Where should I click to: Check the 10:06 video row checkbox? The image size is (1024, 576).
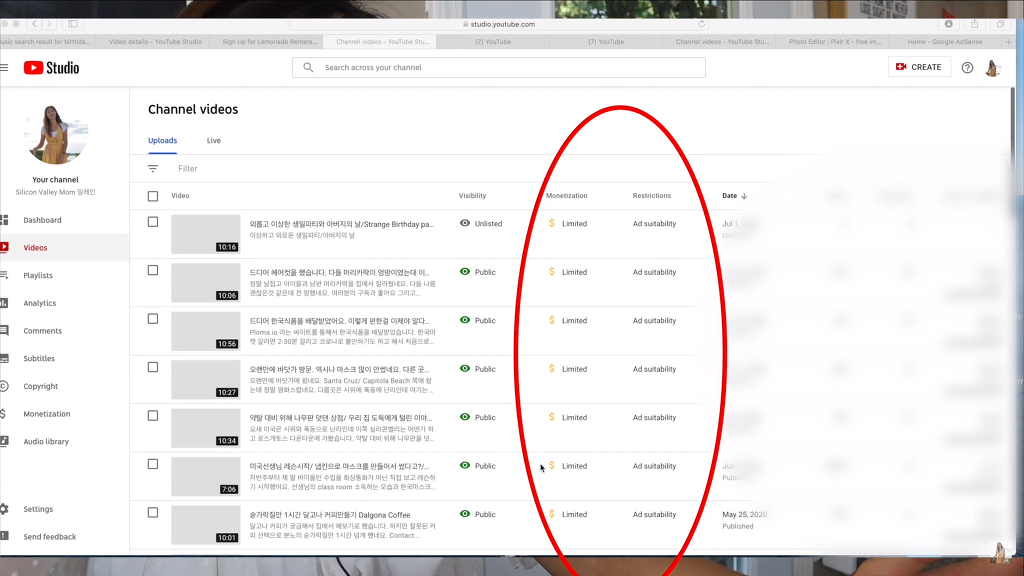[x=153, y=270]
